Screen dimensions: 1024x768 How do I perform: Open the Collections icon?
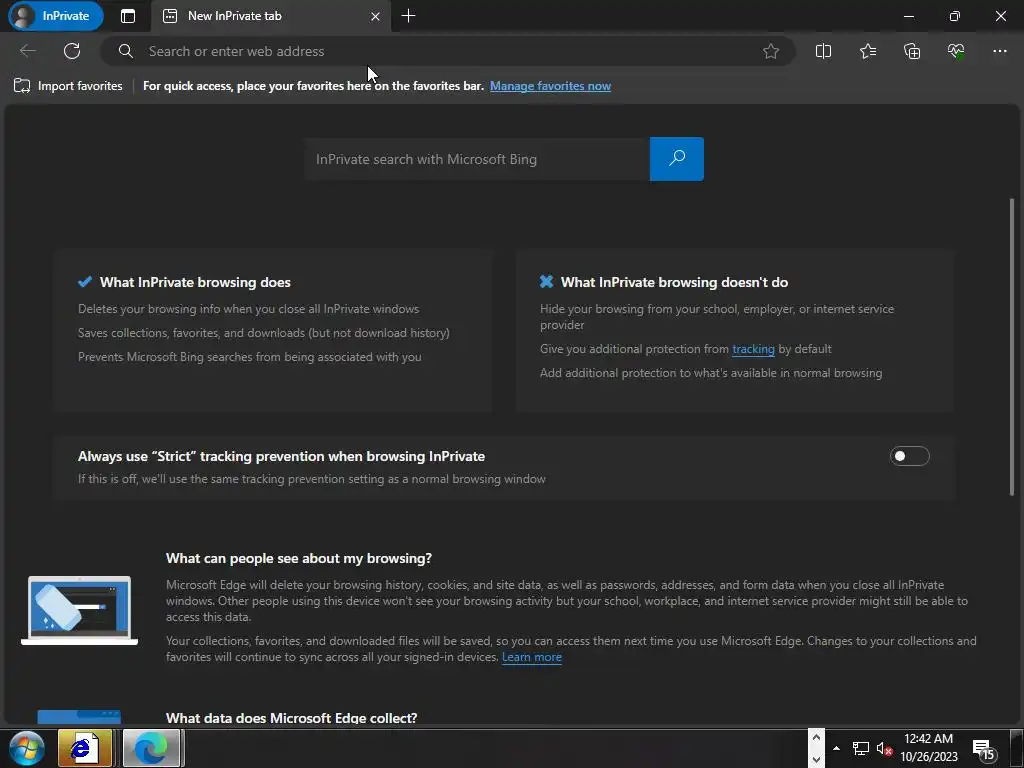tap(912, 51)
